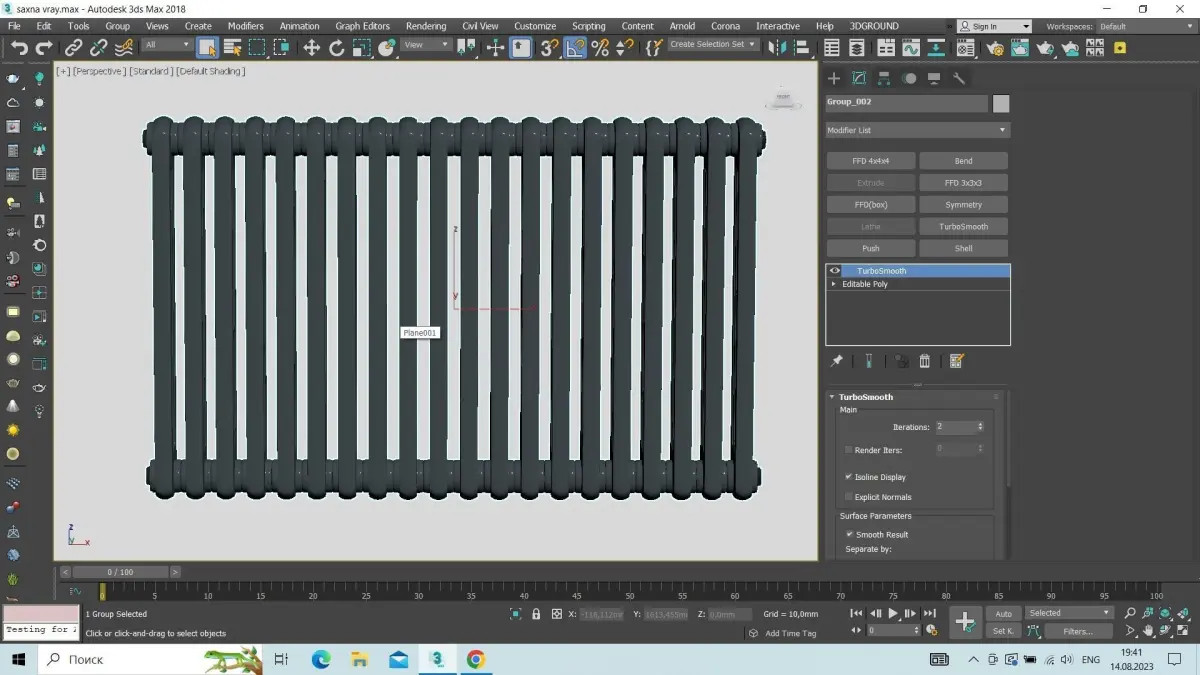
Task: Open the Select by Name tool
Action: point(232,47)
